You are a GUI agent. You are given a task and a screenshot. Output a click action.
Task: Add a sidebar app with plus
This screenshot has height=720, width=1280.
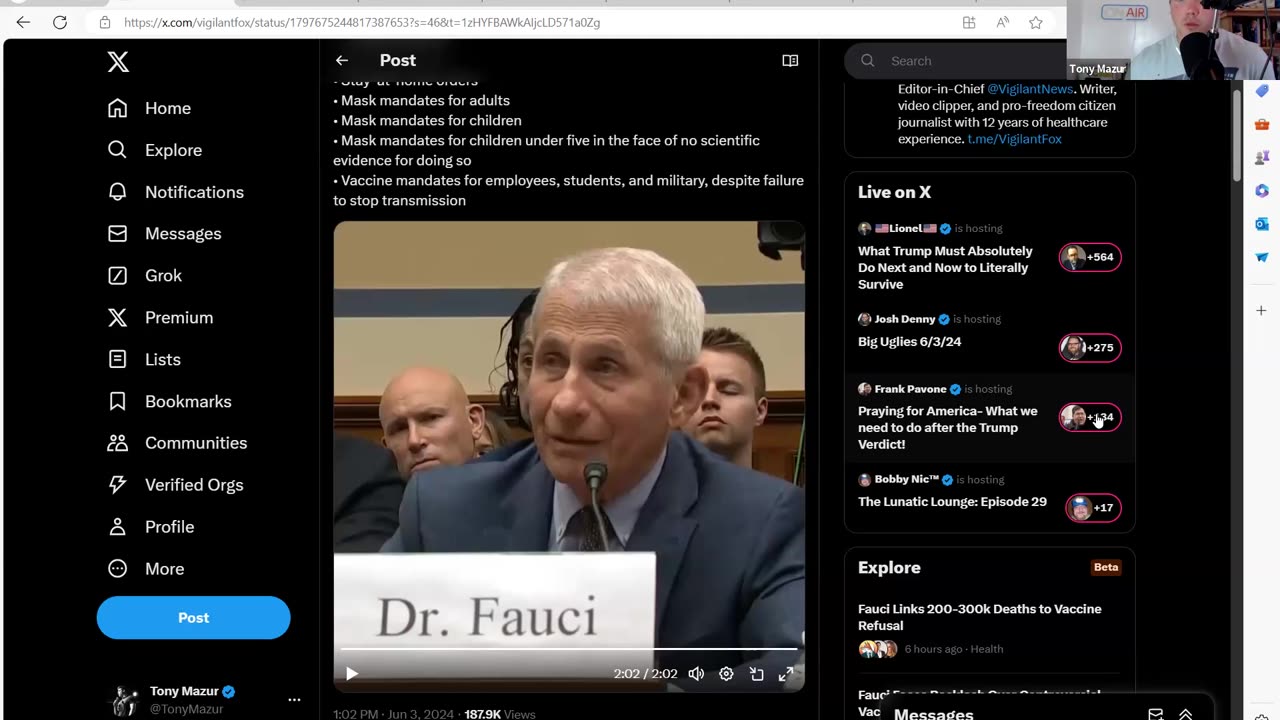[x=1262, y=311]
